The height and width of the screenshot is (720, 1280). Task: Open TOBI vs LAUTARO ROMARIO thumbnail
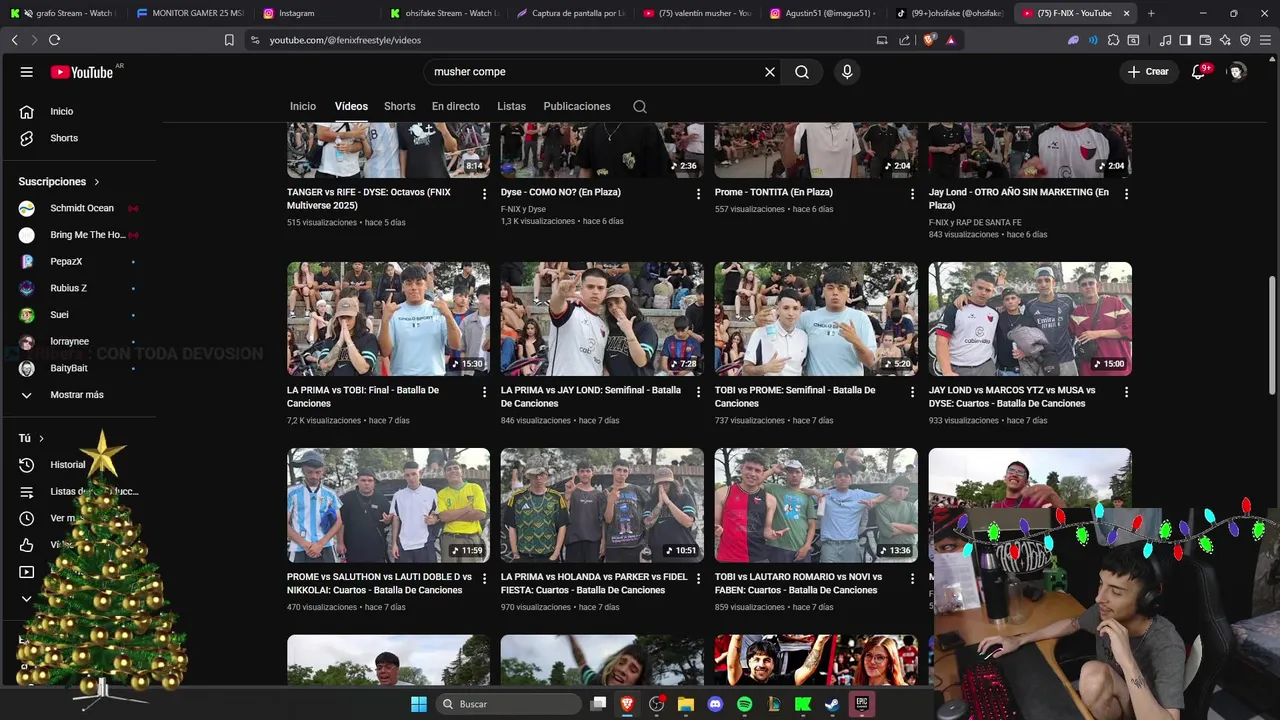(x=816, y=505)
